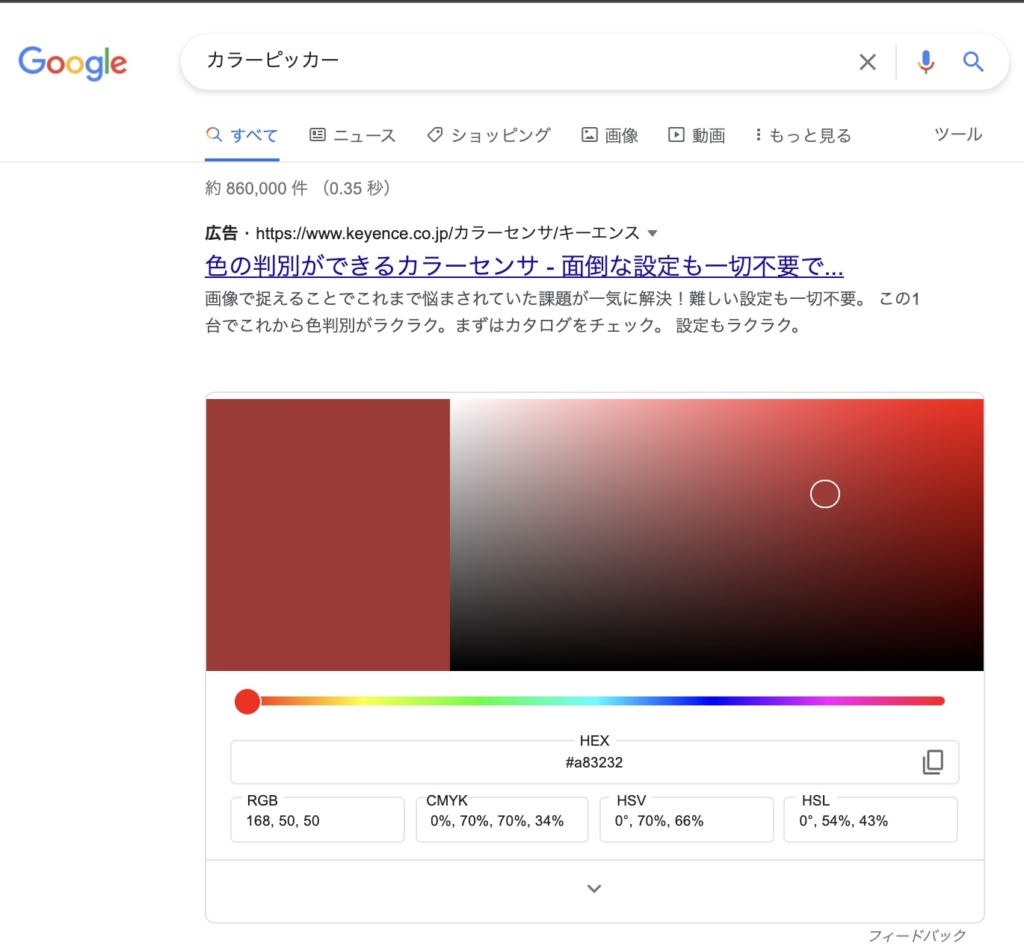Switch to the ショッピング tab
The image size is (1024, 952).
[488, 135]
